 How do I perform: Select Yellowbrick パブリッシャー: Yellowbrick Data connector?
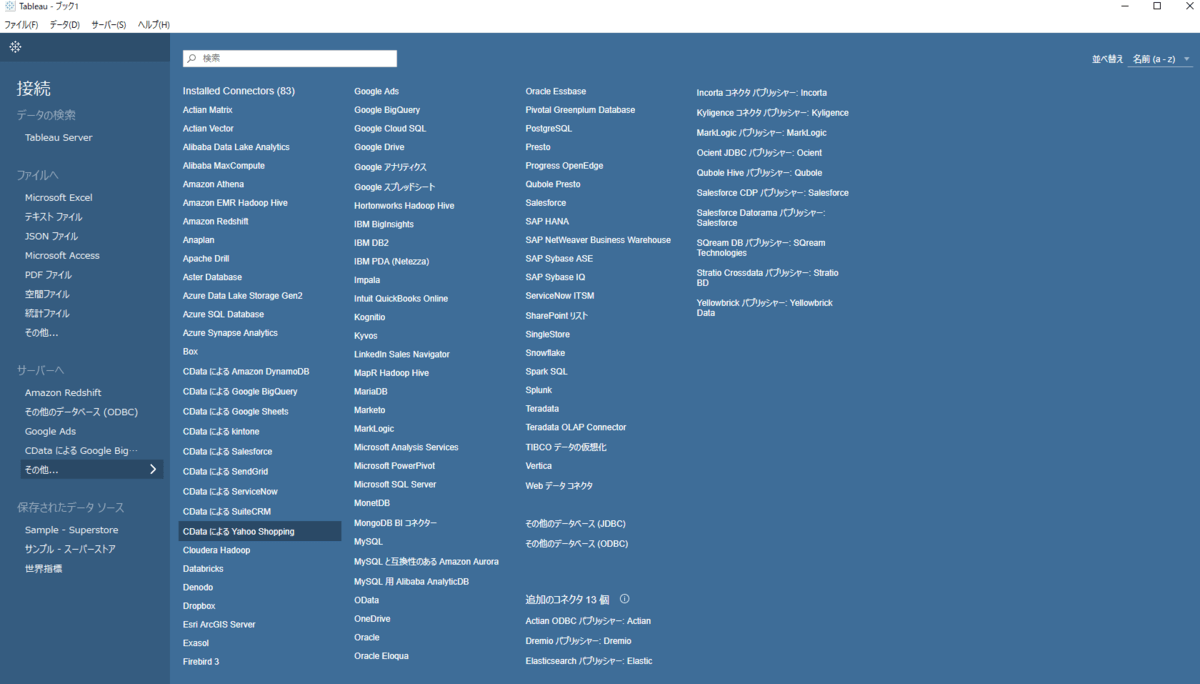765,308
